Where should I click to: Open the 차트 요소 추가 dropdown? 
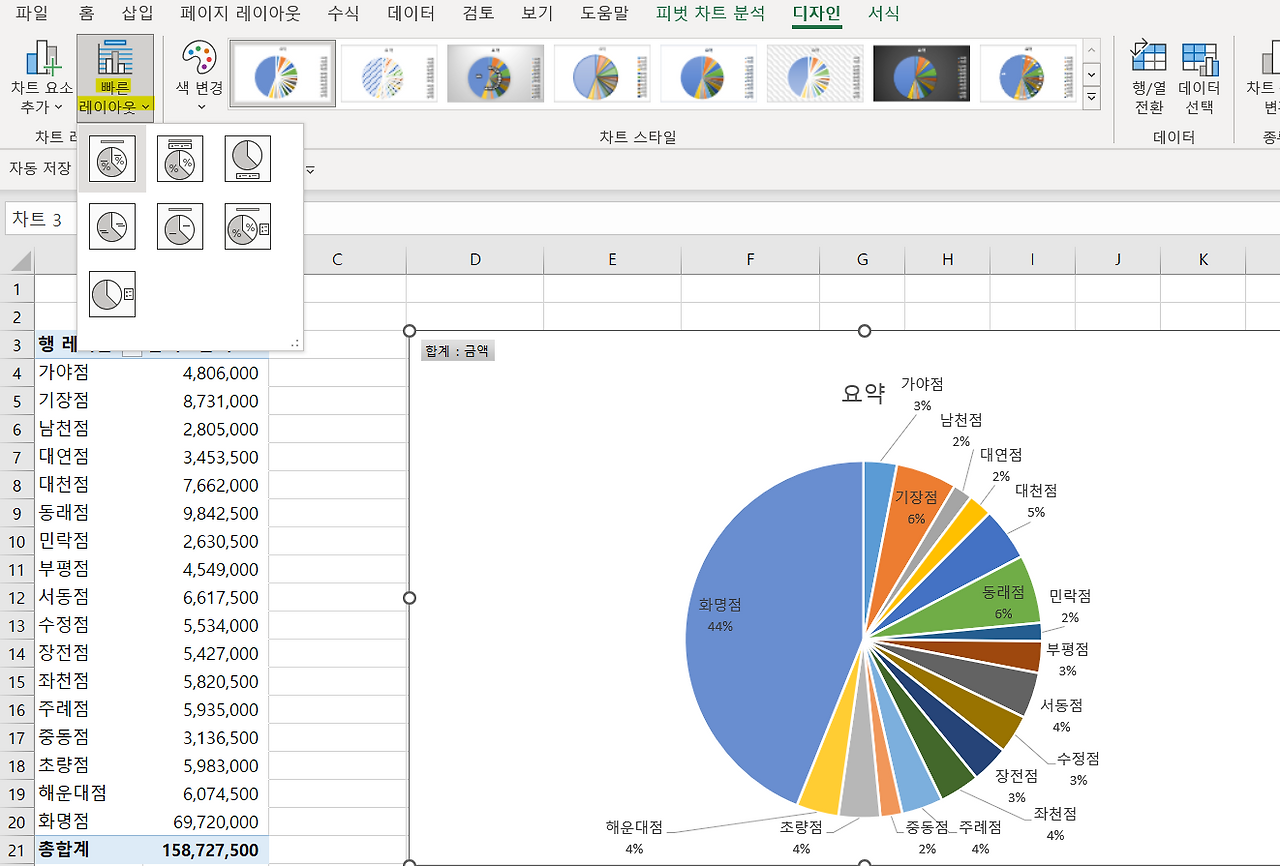click(42, 78)
